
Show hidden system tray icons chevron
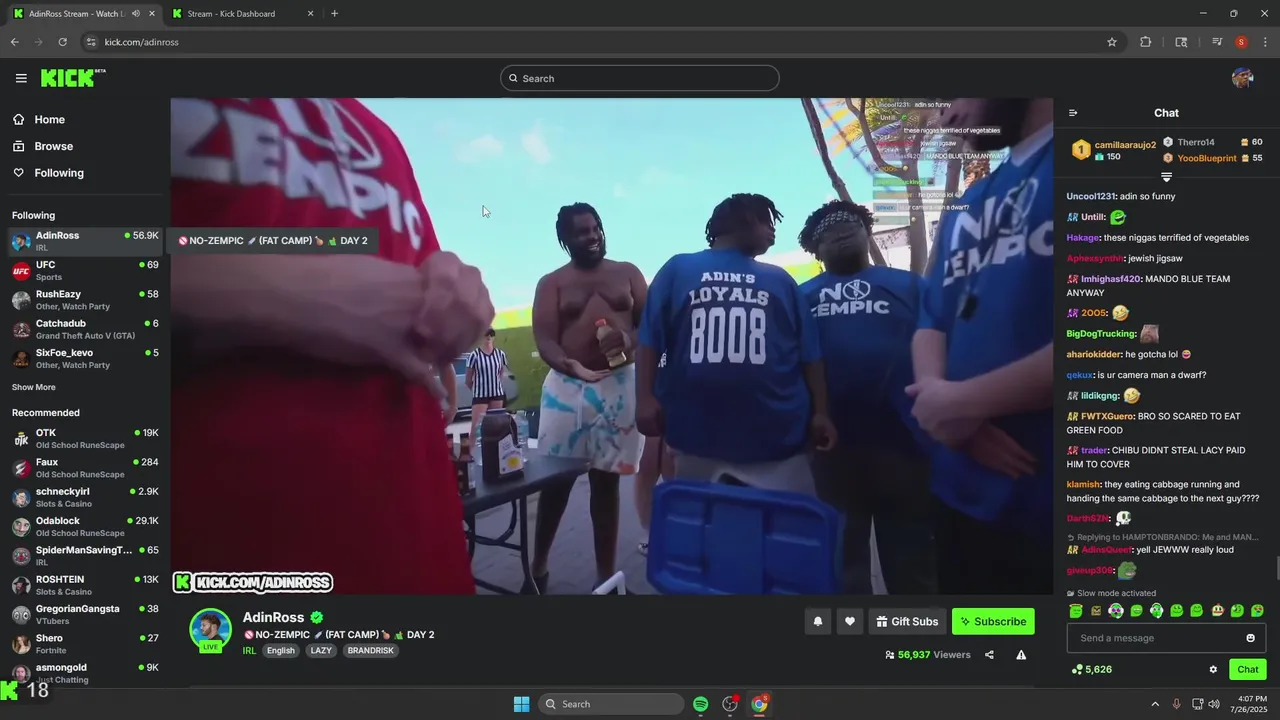click(x=1155, y=704)
